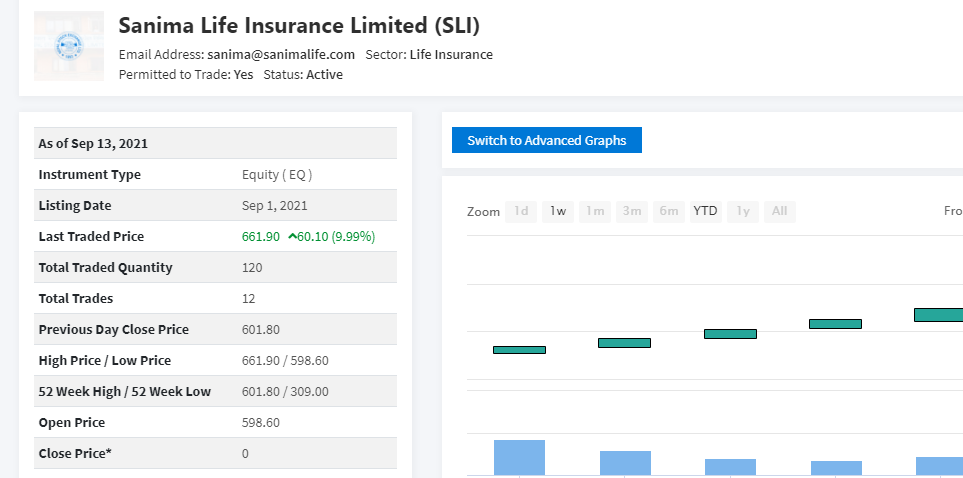Select the 1w zoom range
Image resolution: width=963 pixels, height=478 pixels.
pyautogui.click(x=558, y=211)
